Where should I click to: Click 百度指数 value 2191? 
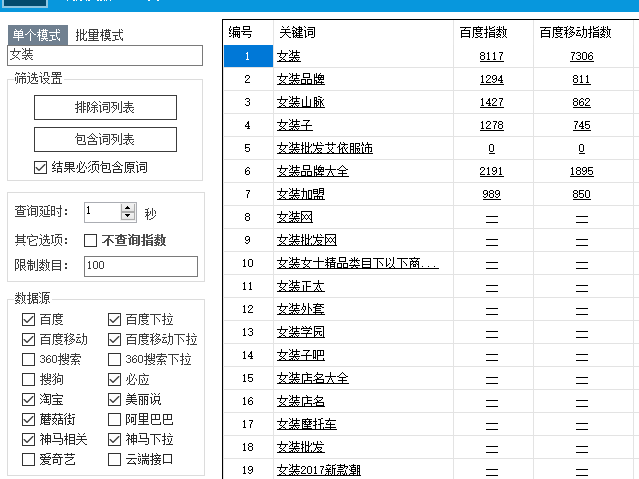[x=491, y=171]
